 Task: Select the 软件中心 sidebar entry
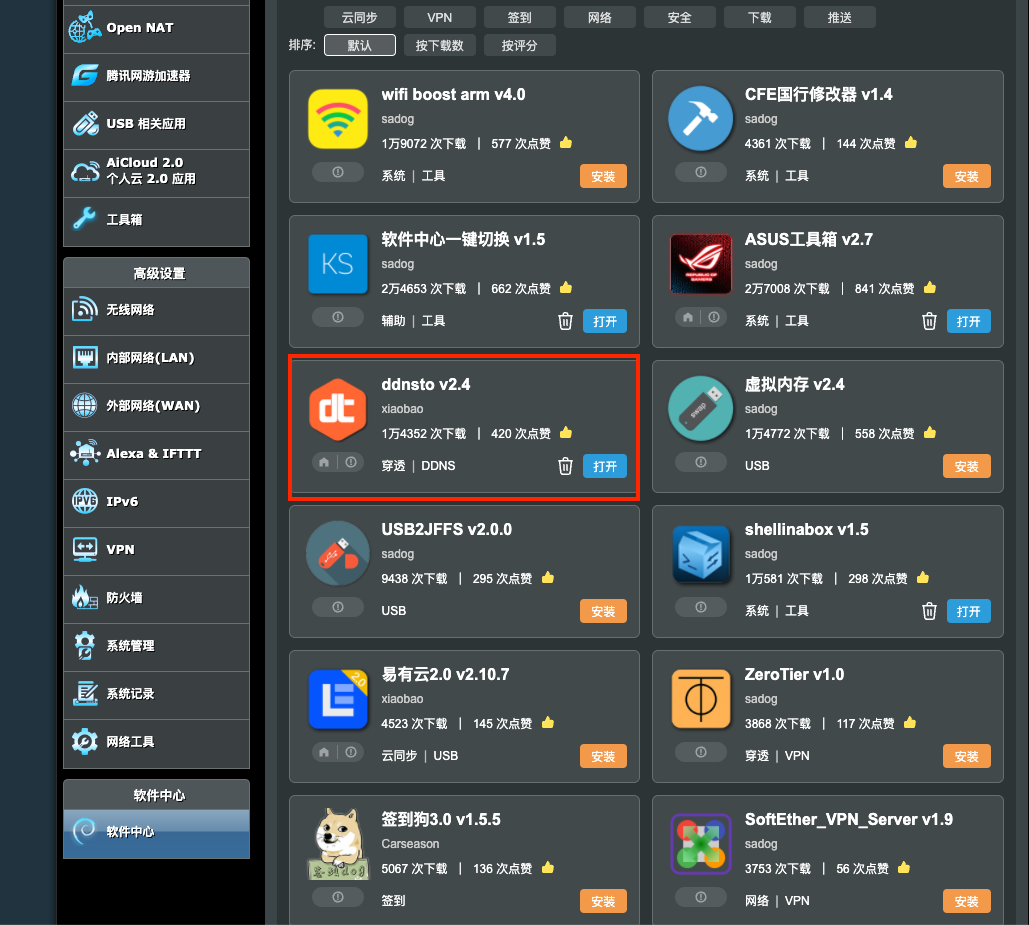pyautogui.click(x=156, y=832)
